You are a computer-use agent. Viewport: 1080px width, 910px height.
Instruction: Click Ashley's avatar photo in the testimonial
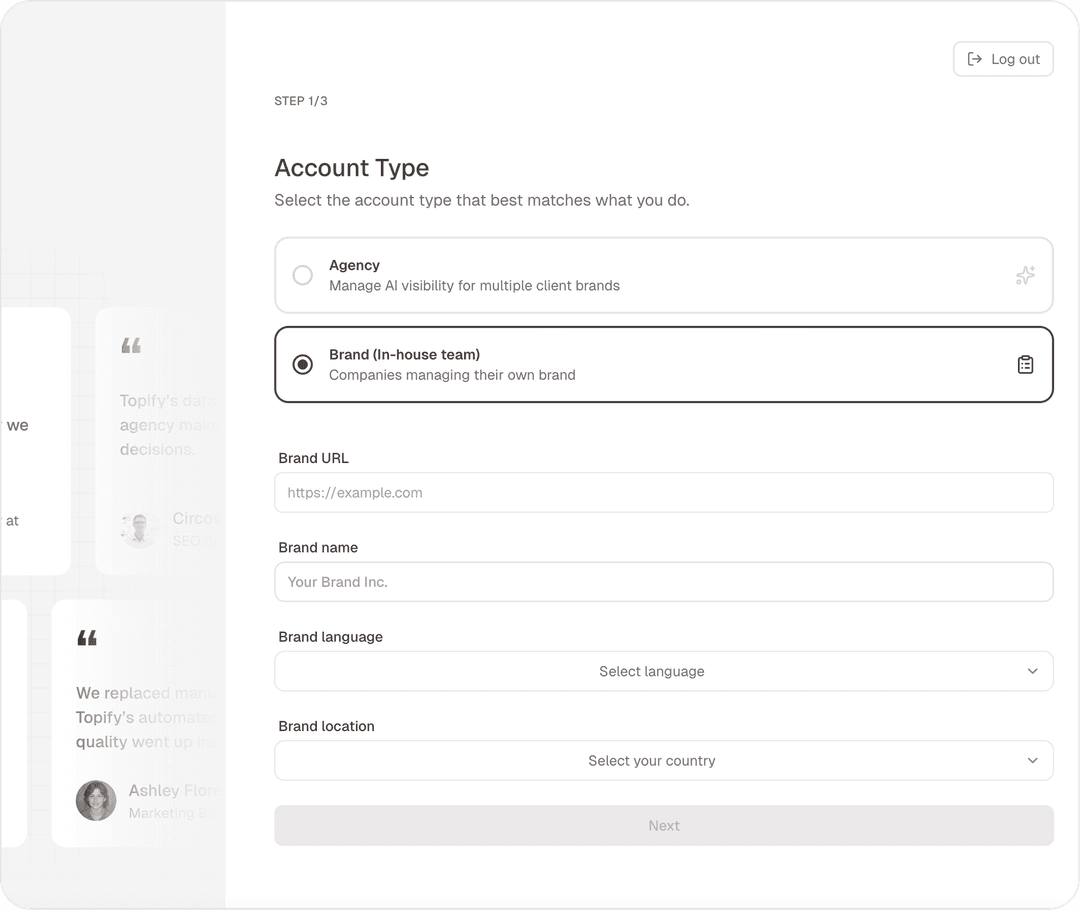96,800
